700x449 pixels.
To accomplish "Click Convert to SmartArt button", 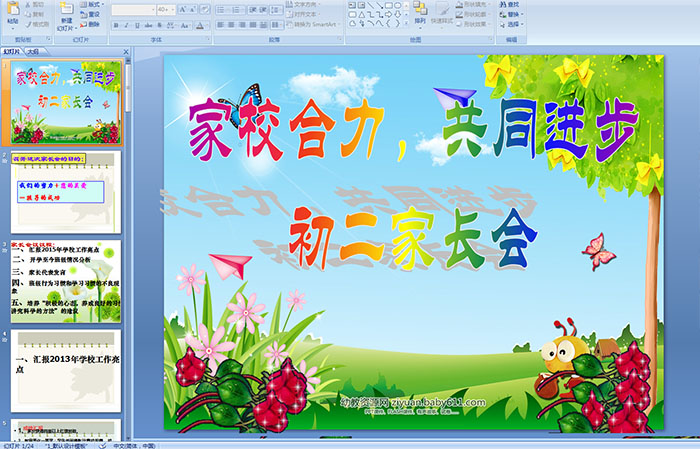I will click(x=313, y=24).
